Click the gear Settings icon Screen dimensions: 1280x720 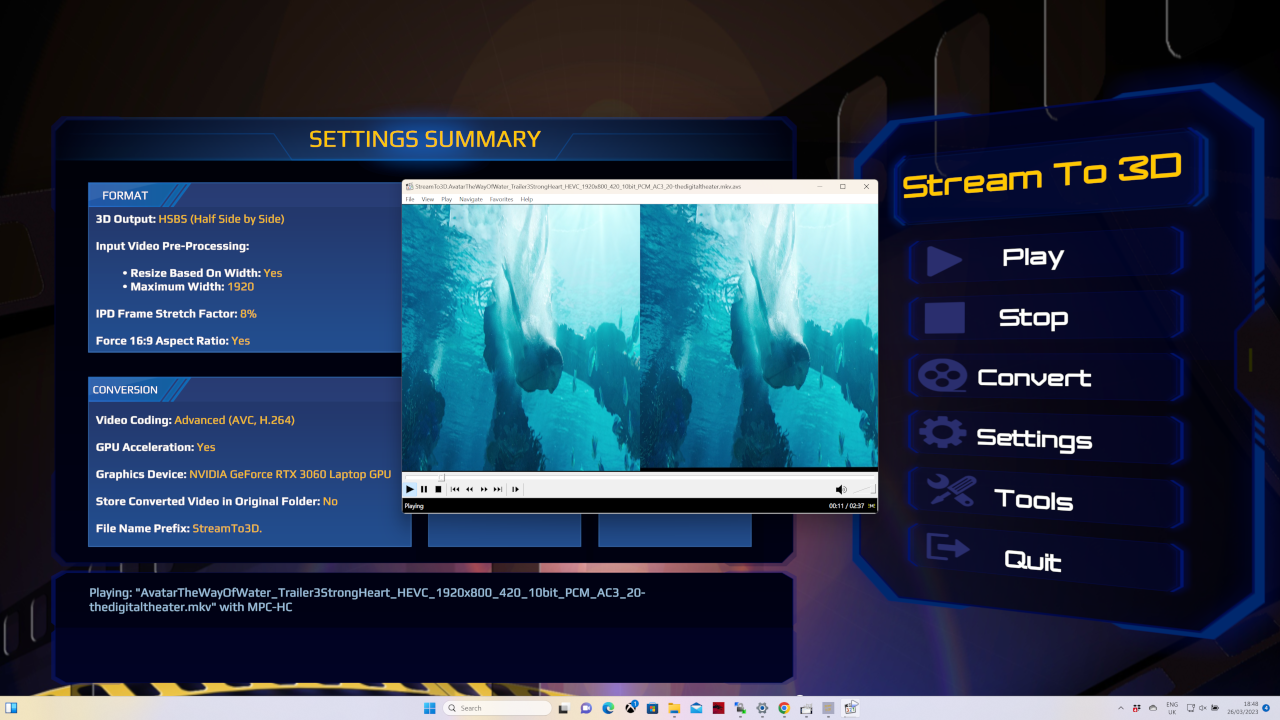pyautogui.click(x=942, y=433)
